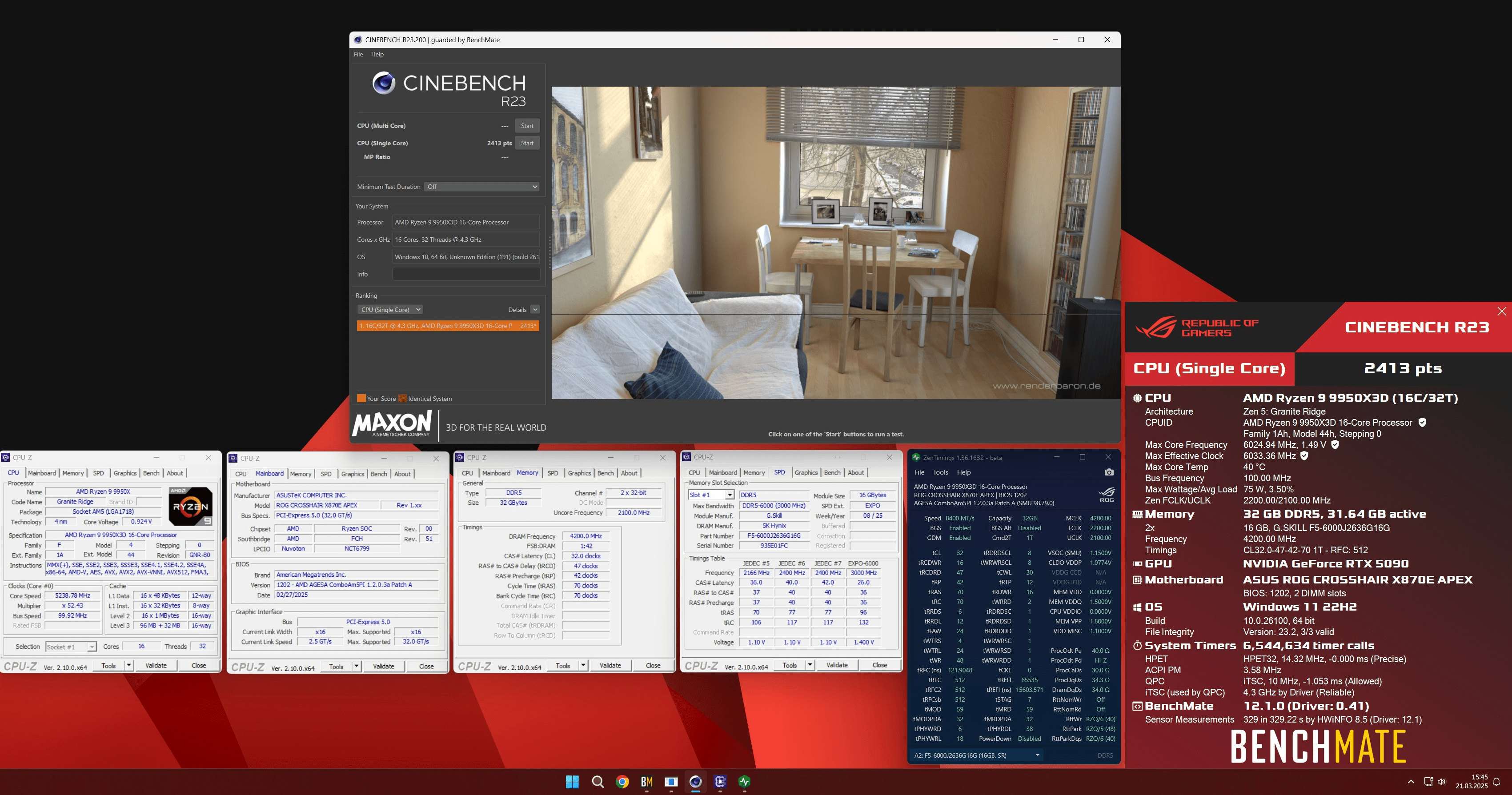Image resolution: width=1512 pixels, height=795 pixels.
Task: Select the orange 9950X3D ranking entry
Action: coord(447,326)
